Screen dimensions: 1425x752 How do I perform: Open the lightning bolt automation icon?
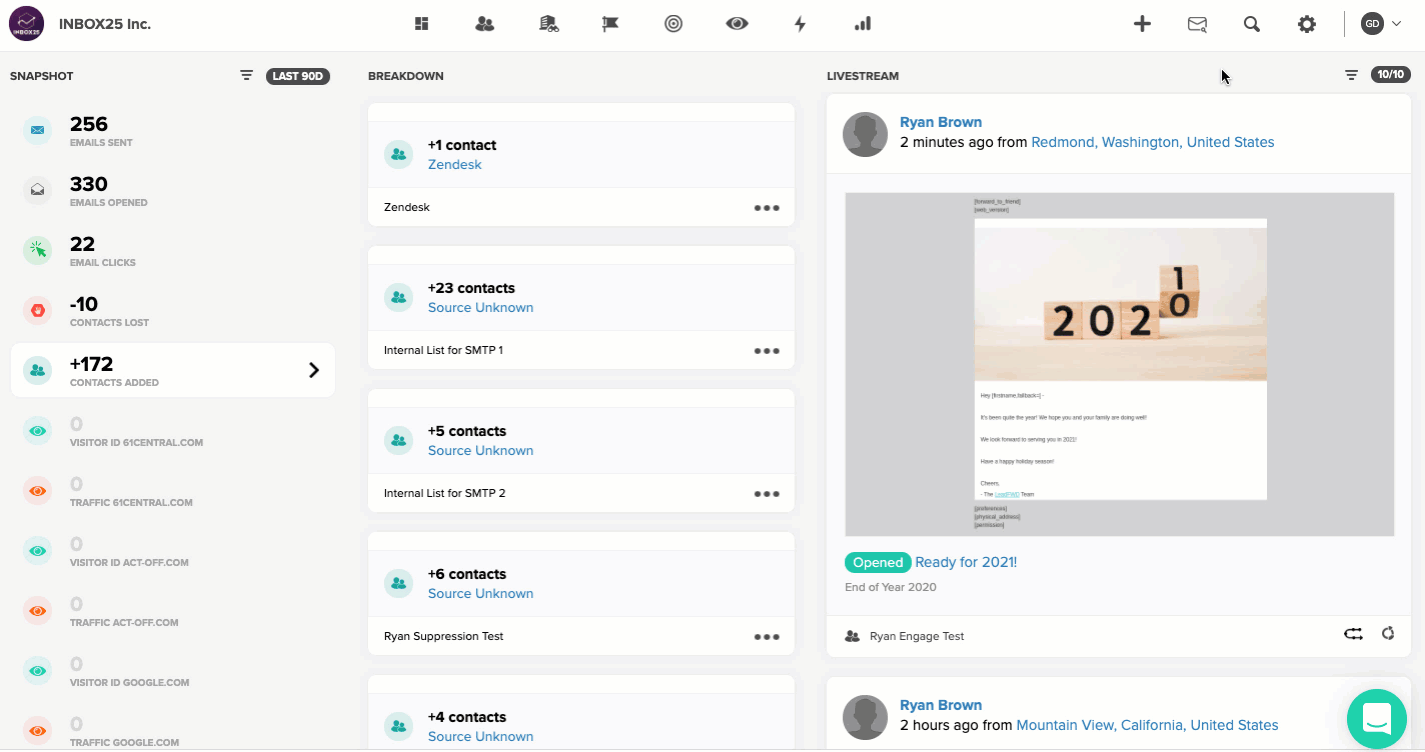tap(800, 24)
